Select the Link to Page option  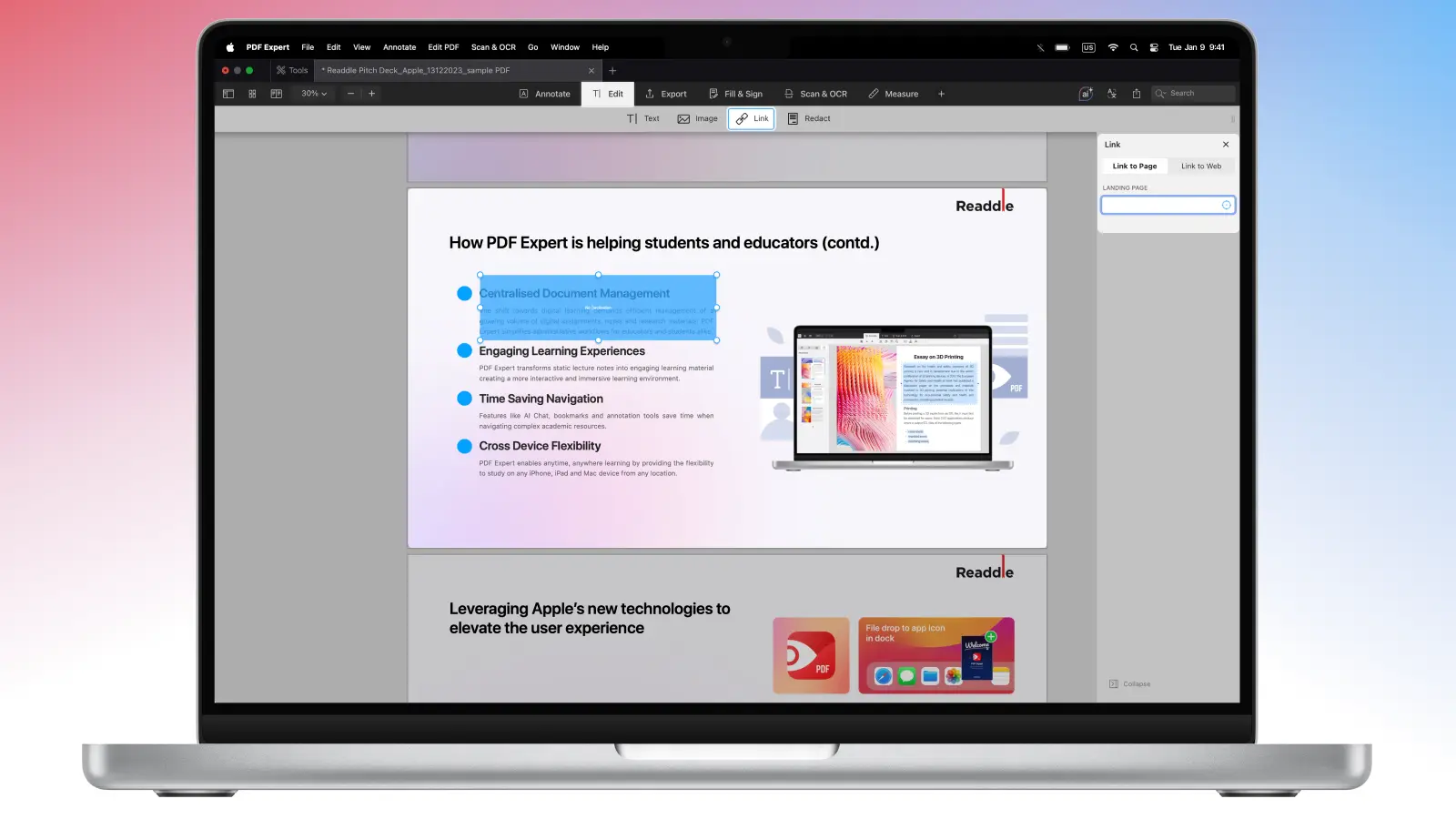point(1134,167)
